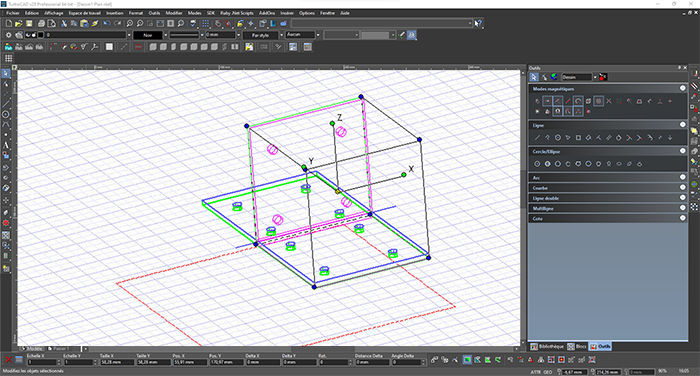700x376 pixels.
Task: Pick the Text 'A' tool in left toolbar
Action: pos(6,145)
